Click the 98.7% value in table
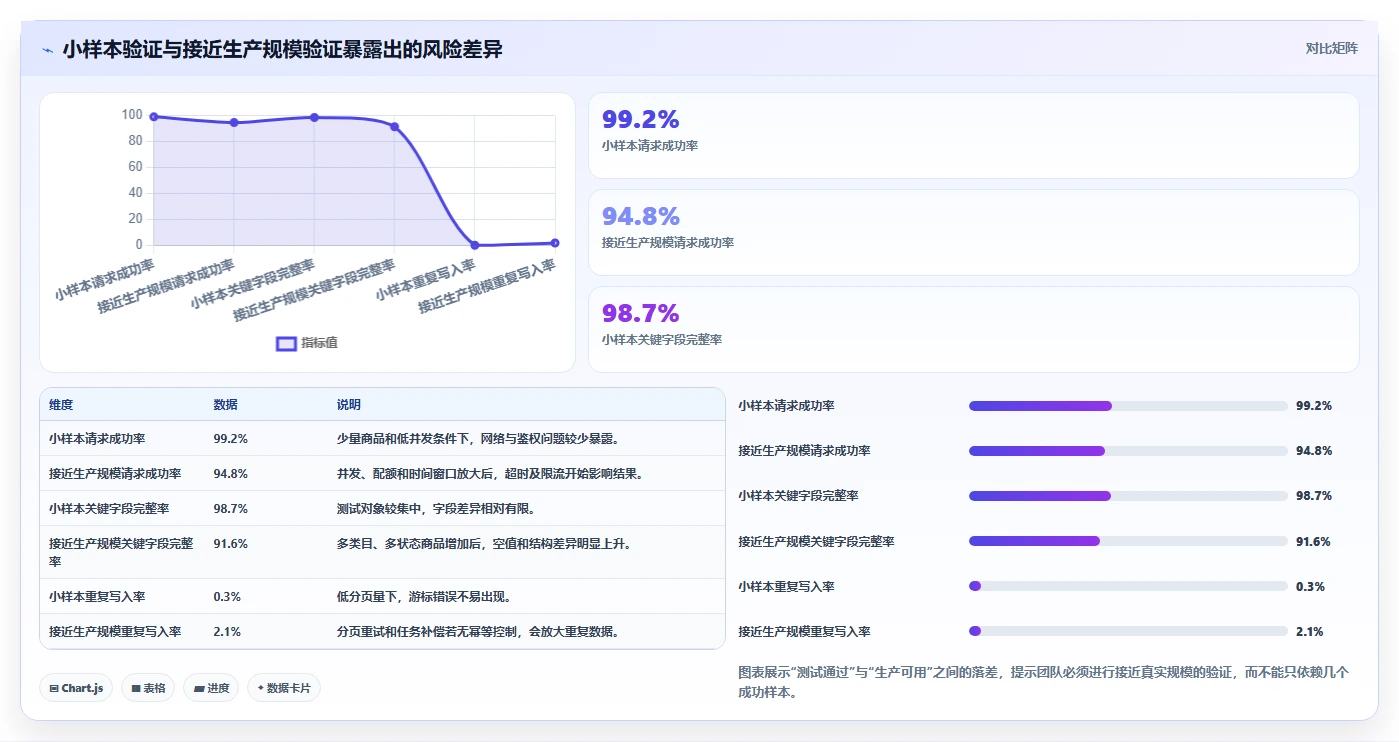 [231, 509]
